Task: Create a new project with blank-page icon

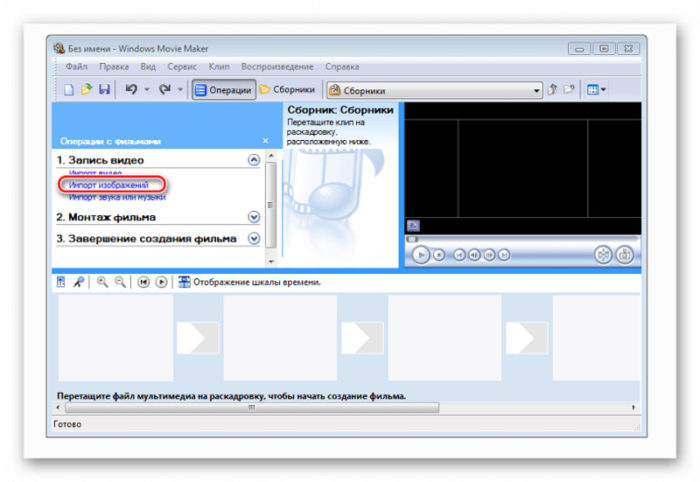Action: [69, 90]
